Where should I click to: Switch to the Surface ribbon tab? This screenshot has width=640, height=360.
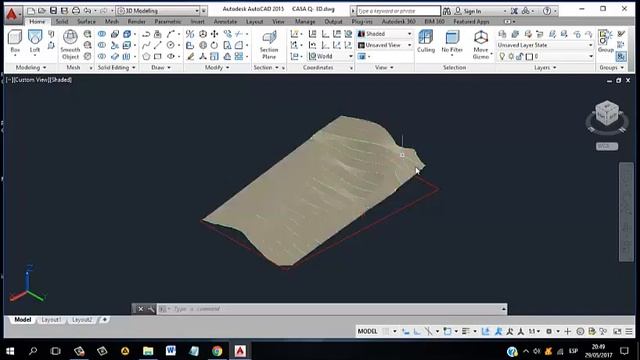[x=87, y=22]
